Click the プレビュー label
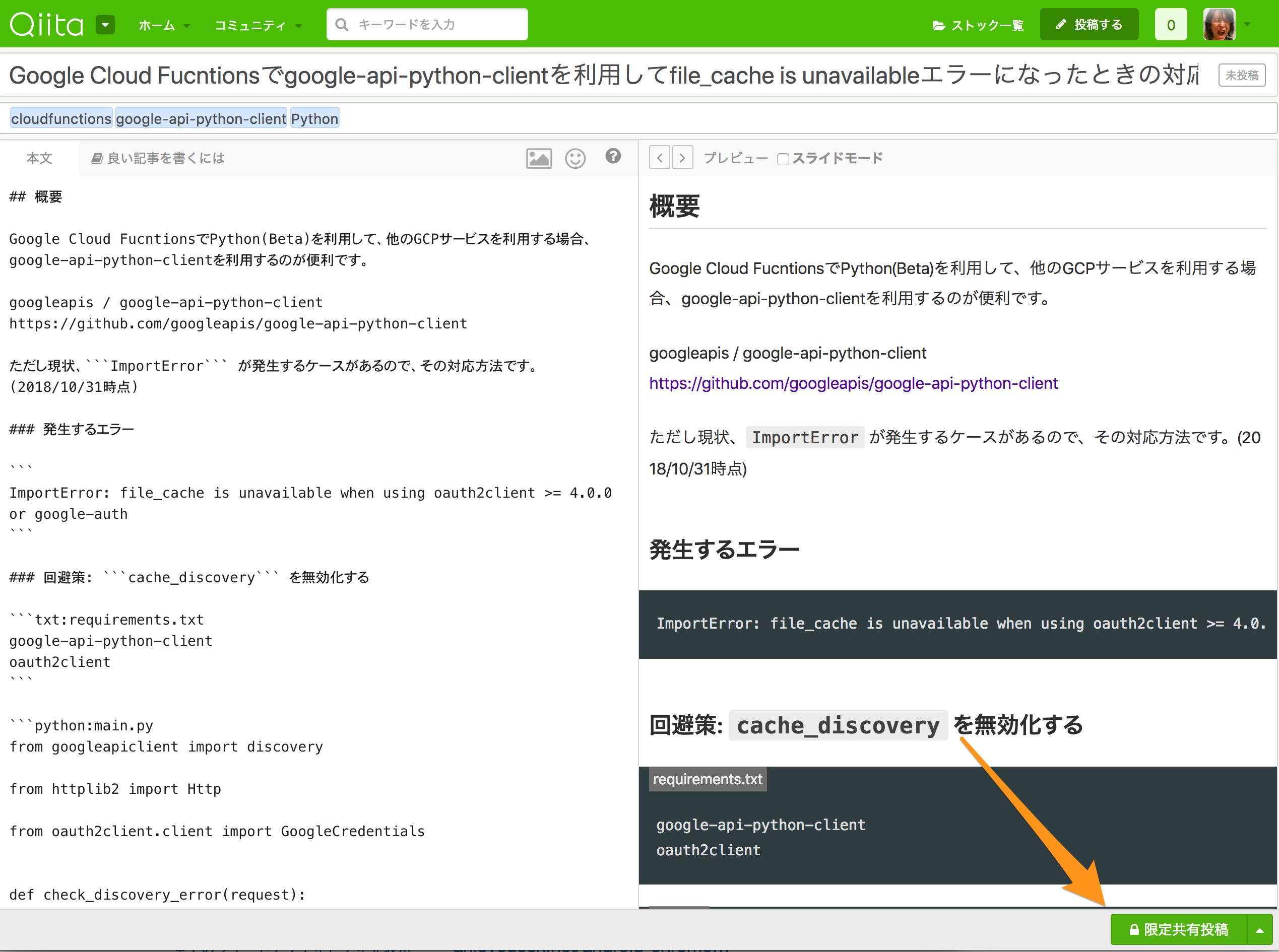The height and width of the screenshot is (952, 1279). point(735,158)
